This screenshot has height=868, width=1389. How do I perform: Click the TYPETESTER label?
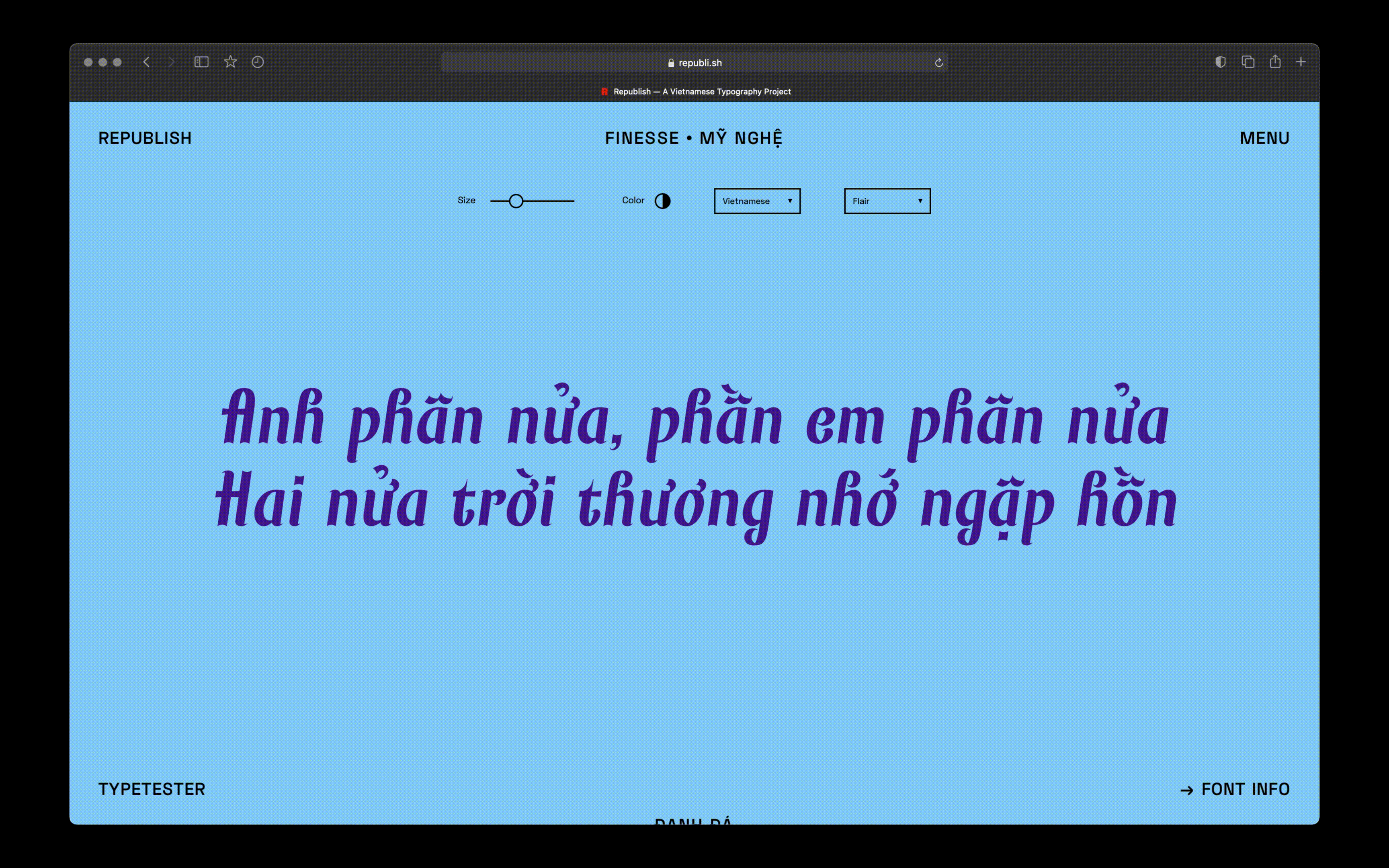point(152,789)
